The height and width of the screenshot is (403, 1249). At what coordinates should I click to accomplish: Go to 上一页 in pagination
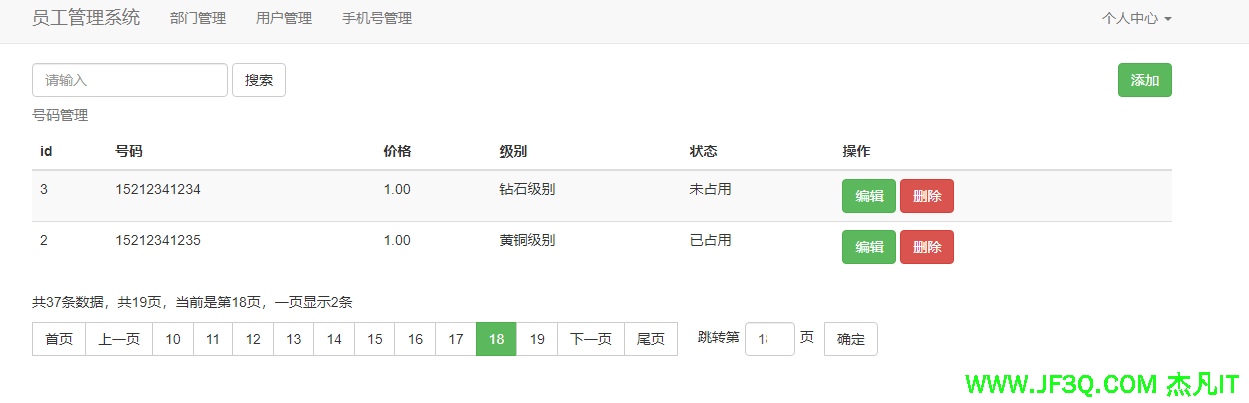pyautogui.click(x=119, y=339)
